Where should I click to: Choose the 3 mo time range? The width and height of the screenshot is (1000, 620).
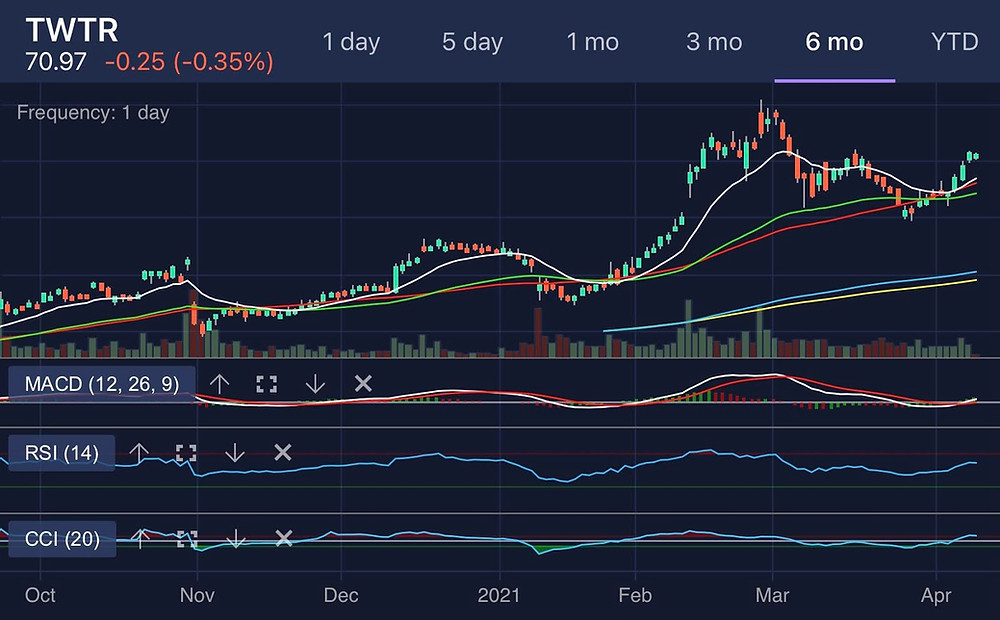pyautogui.click(x=714, y=42)
